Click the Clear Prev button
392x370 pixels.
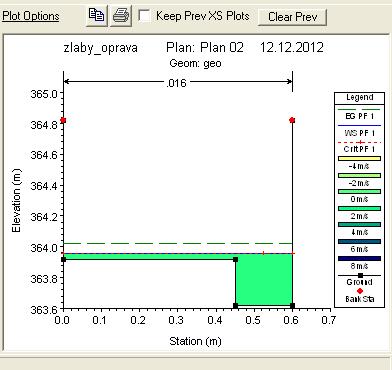tap(292, 16)
